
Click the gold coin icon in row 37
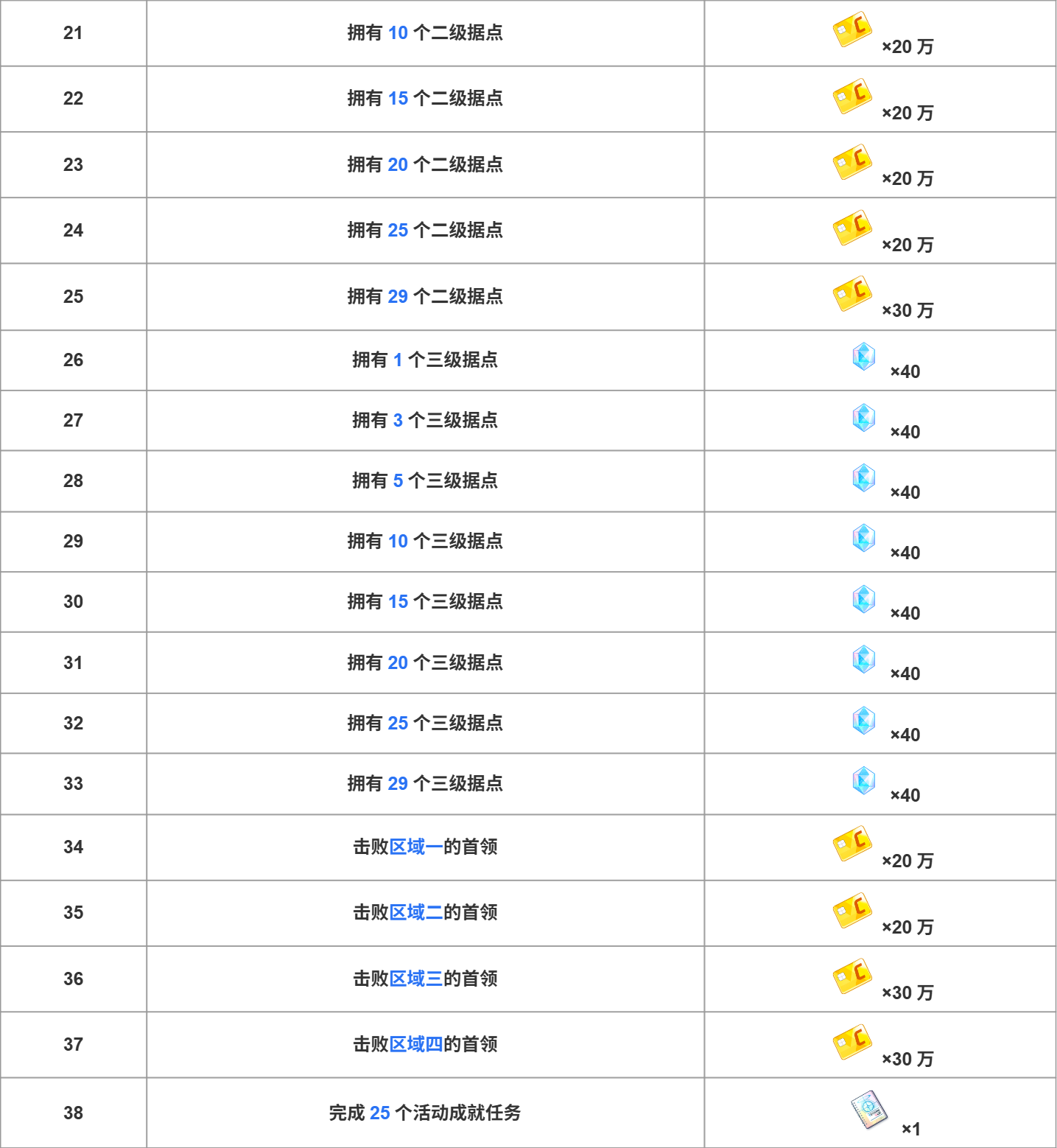(852, 1042)
